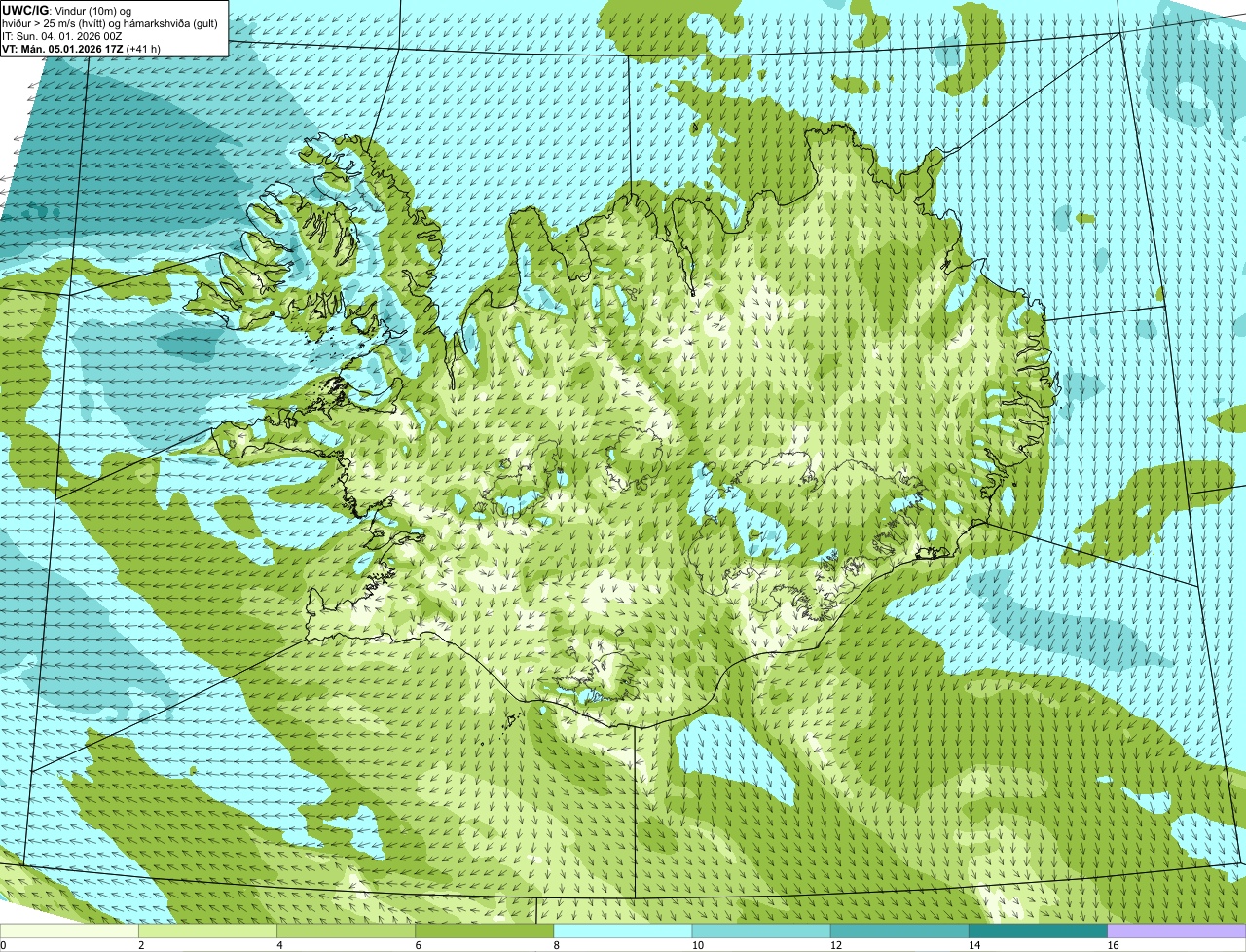
Task: Click the initial time "IT: Sun. 04. 01. 2026 00Z"
Action: click(63, 35)
